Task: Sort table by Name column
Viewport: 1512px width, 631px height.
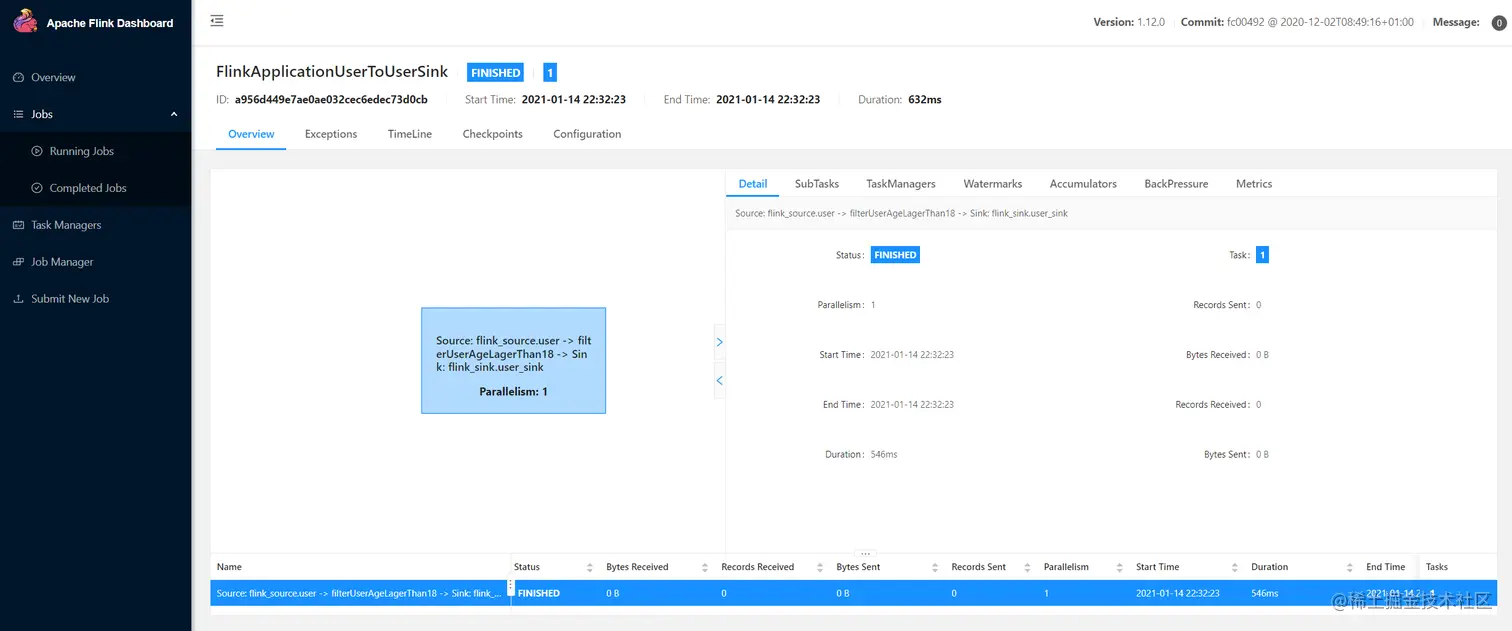Action: pyautogui.click(x=229, y=567)
